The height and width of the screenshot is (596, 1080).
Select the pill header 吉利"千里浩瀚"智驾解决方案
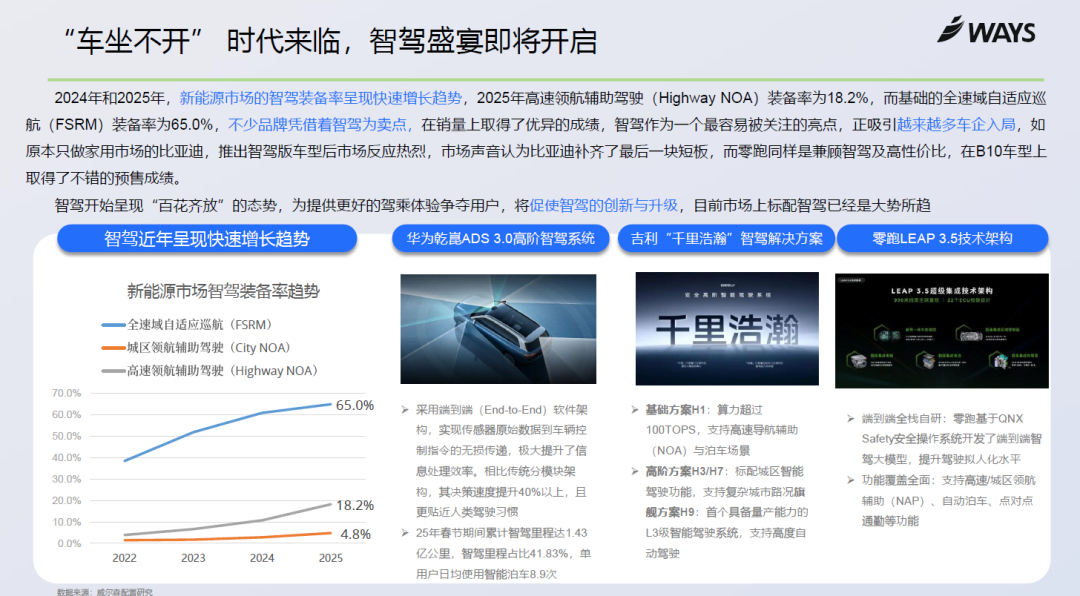point(727,238)
